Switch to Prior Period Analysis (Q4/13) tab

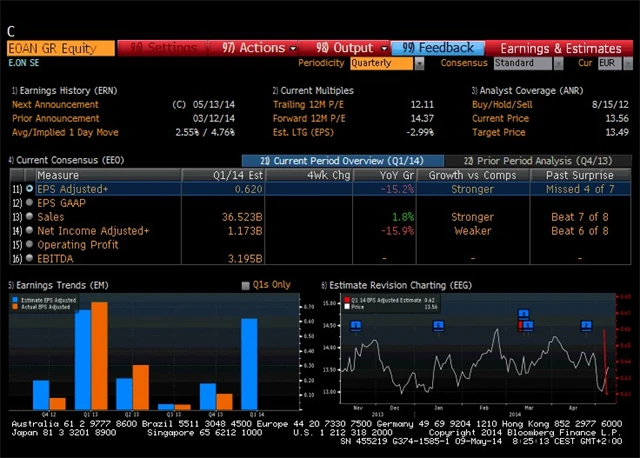547,160
